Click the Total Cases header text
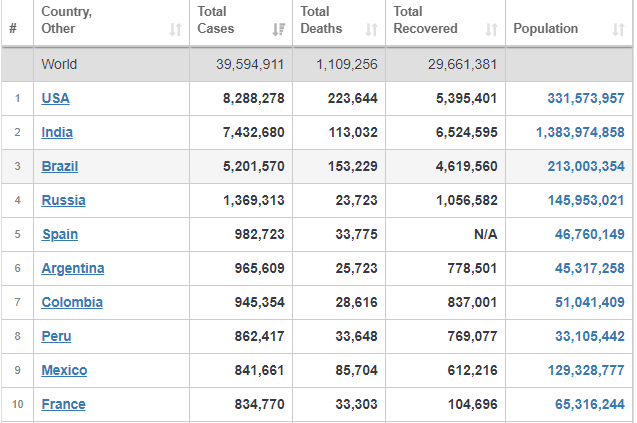 click(x=216, y=20)
